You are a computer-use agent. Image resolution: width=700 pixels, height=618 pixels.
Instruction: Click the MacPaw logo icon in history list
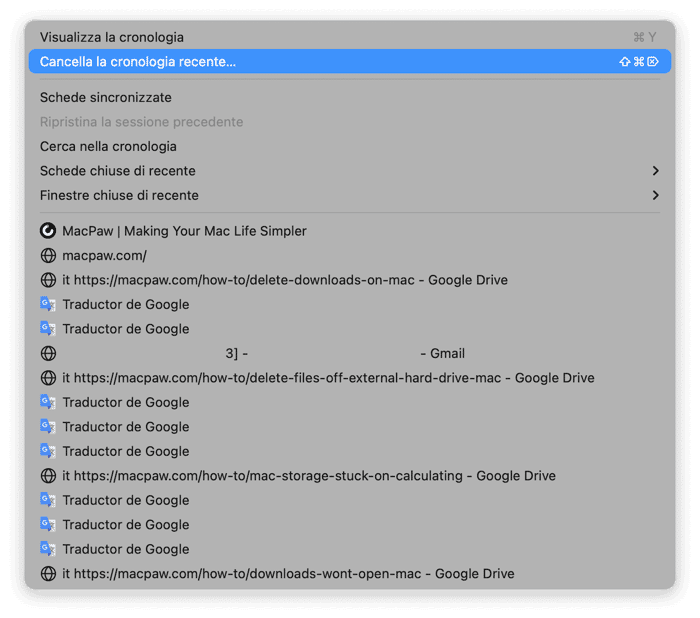(48, 231)
